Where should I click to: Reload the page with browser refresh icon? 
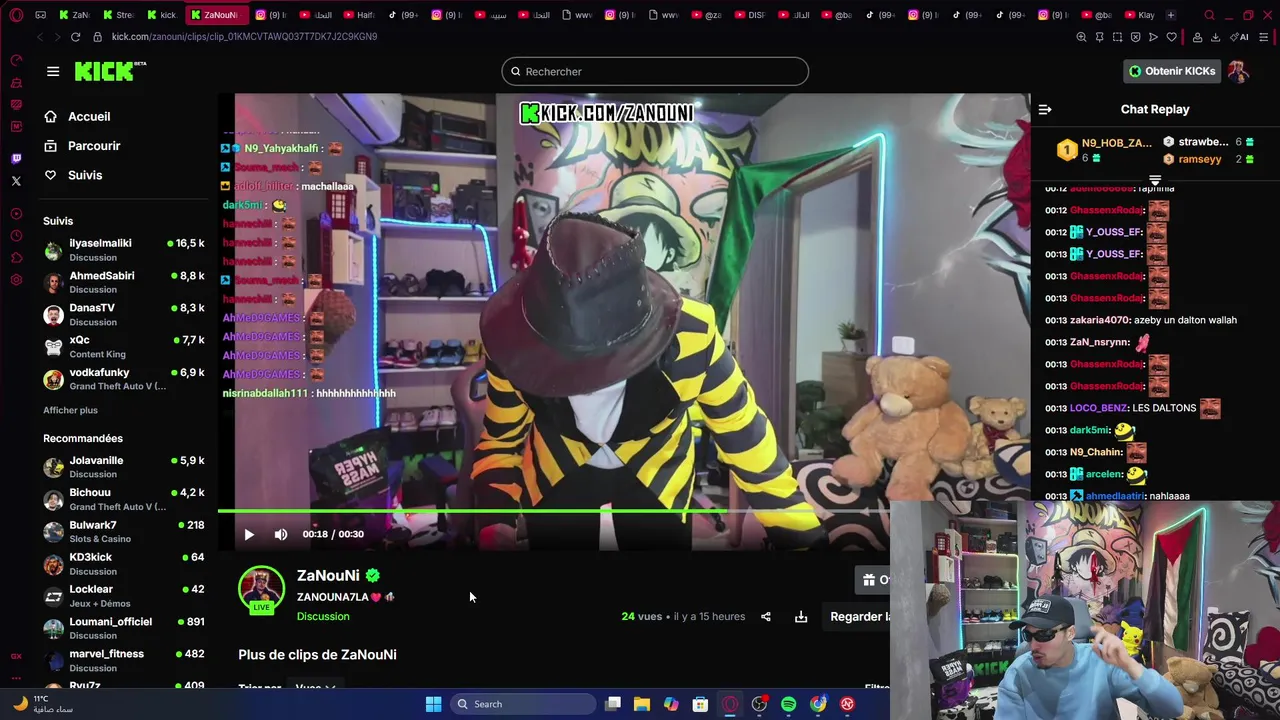tap(75, 37)
